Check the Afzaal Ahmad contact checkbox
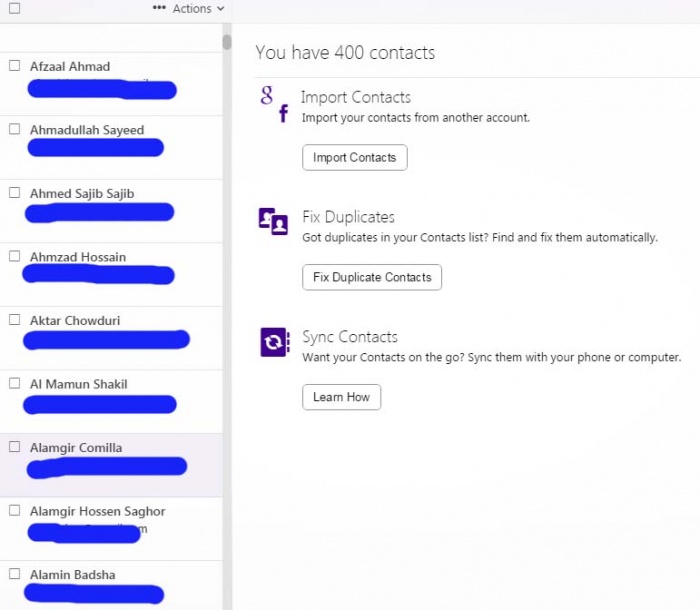700x610 pixels. (15, 66)
